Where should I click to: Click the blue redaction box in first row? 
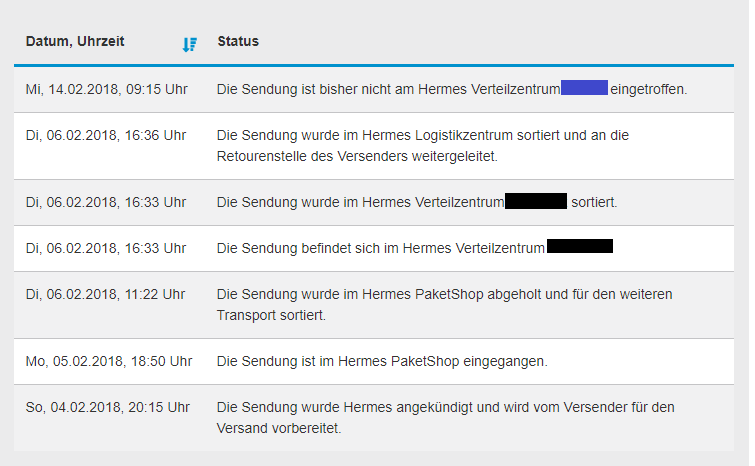pyautogui.click(x=585, y=88)
